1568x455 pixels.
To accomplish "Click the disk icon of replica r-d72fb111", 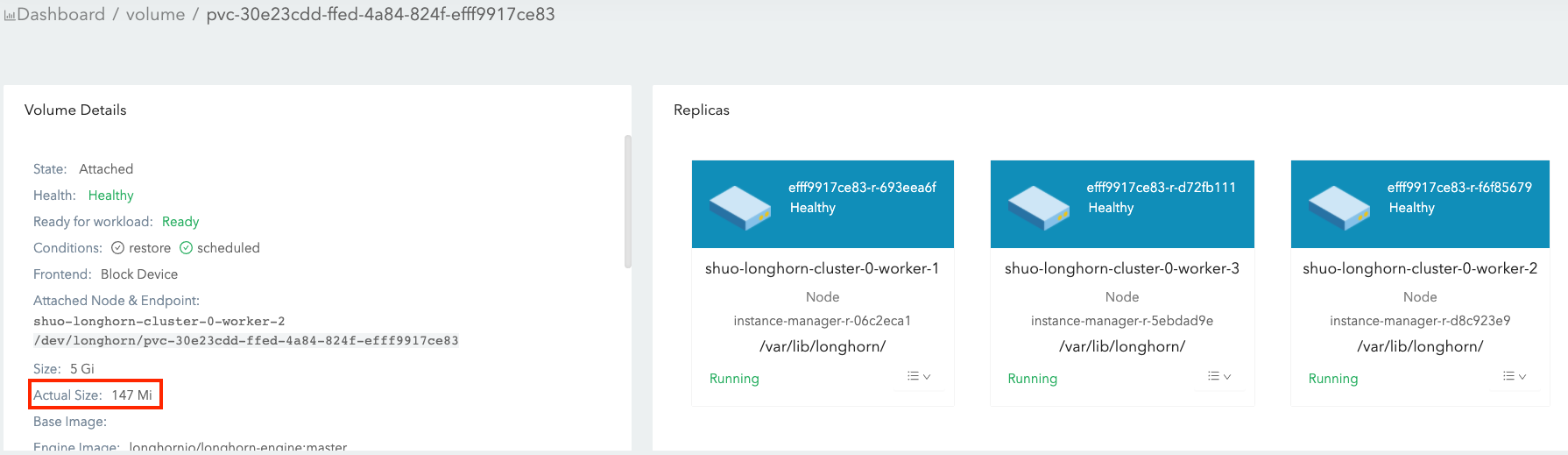I will pos(1038,207).
